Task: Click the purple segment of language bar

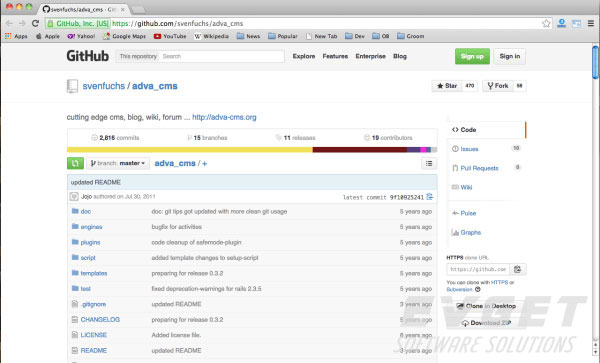Action: [414, 150]
